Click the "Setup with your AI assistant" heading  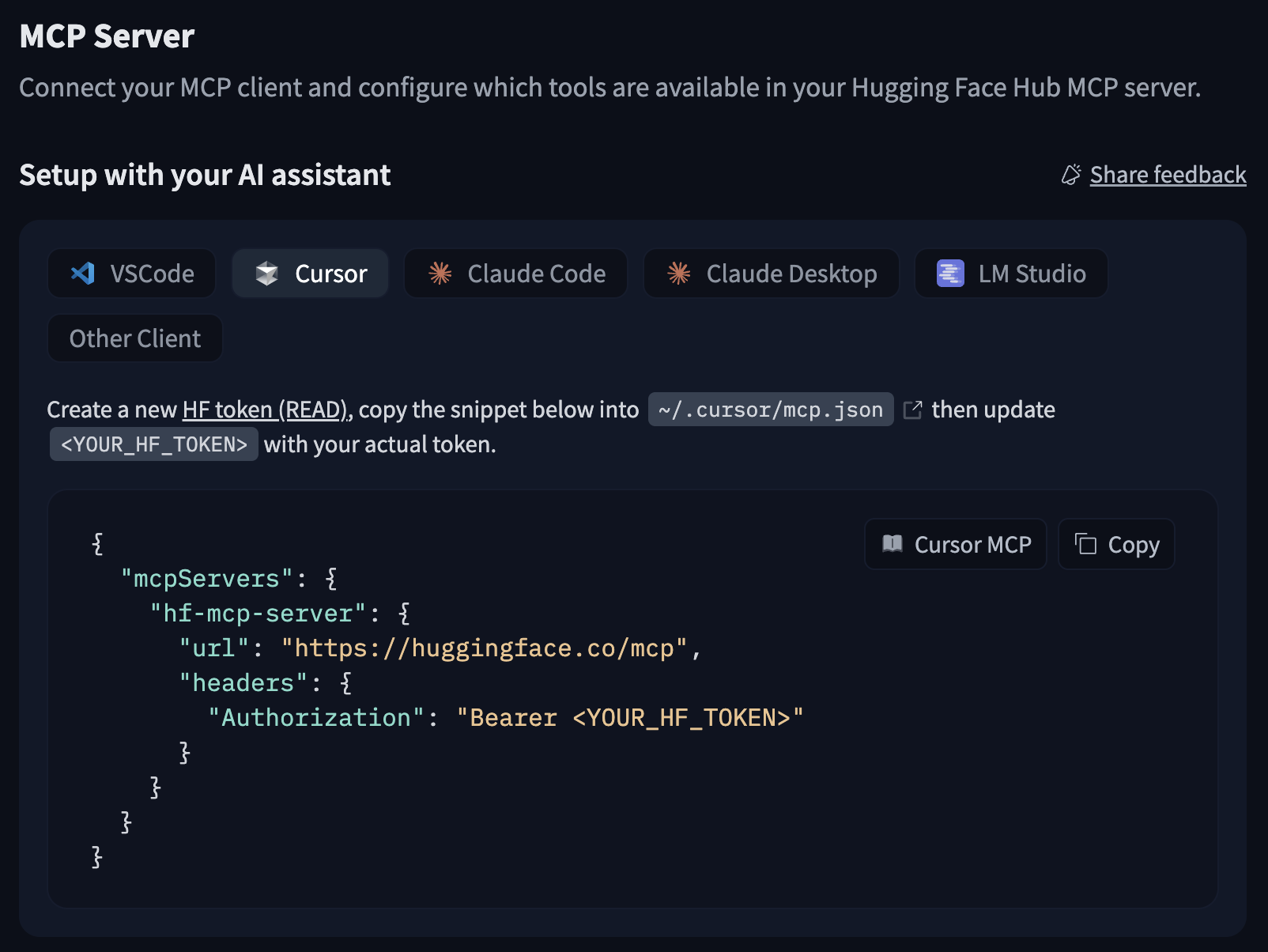coord(205,175)
